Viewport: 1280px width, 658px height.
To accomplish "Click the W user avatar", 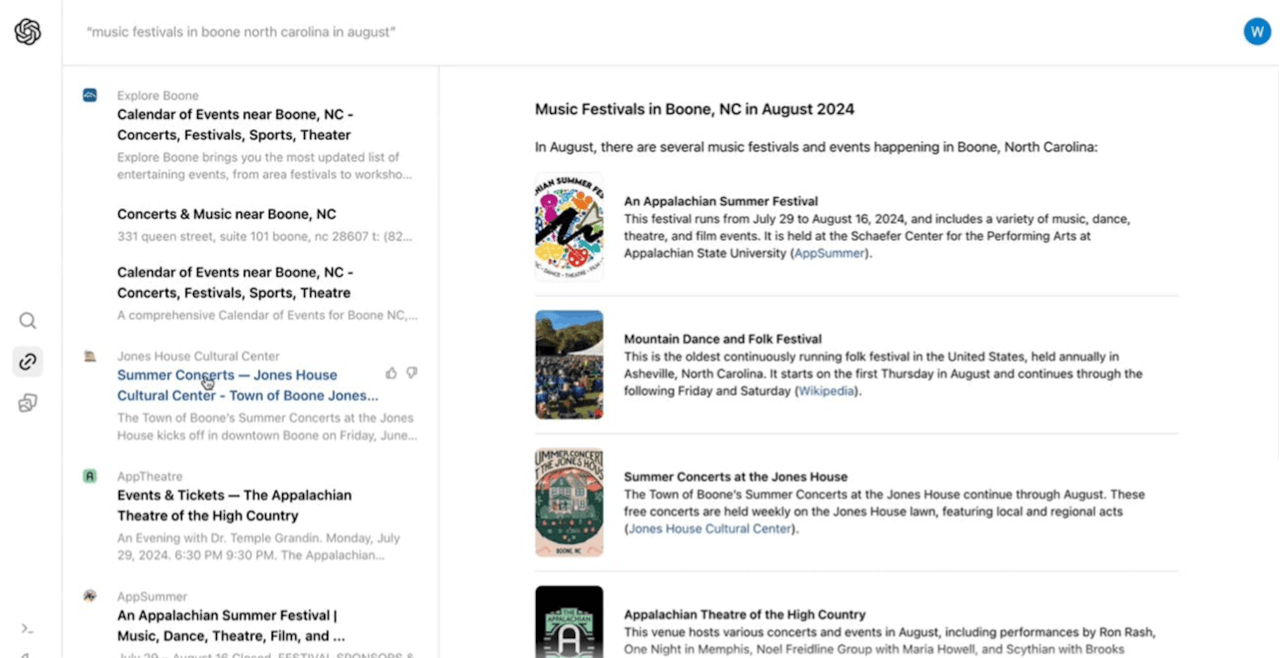I will click(x=1257, y=31).
